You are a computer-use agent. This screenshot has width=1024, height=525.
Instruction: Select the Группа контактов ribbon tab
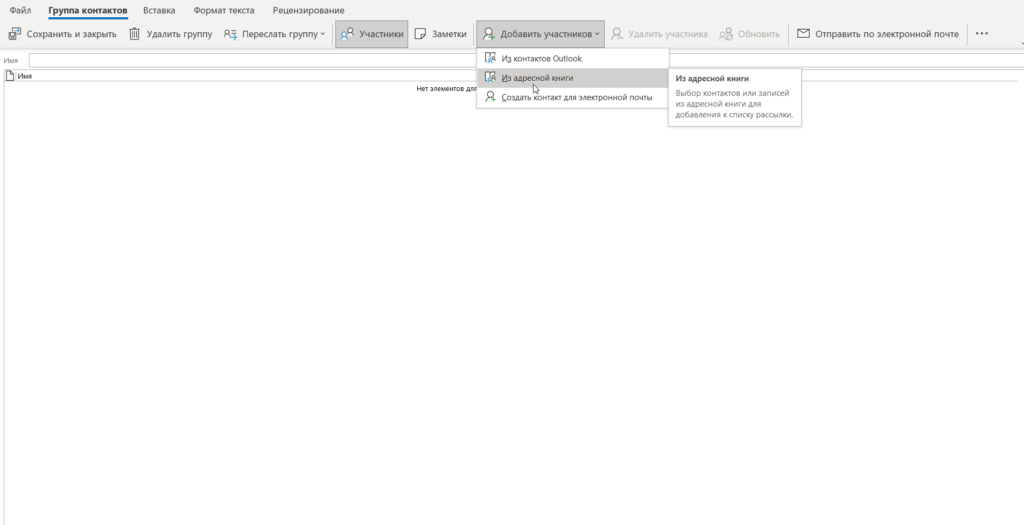pyautogui.click(x=88, y=10)
